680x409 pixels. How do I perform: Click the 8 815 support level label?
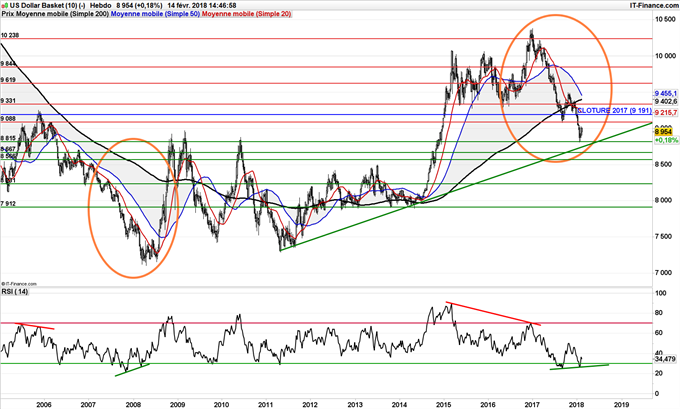(8, 138)
